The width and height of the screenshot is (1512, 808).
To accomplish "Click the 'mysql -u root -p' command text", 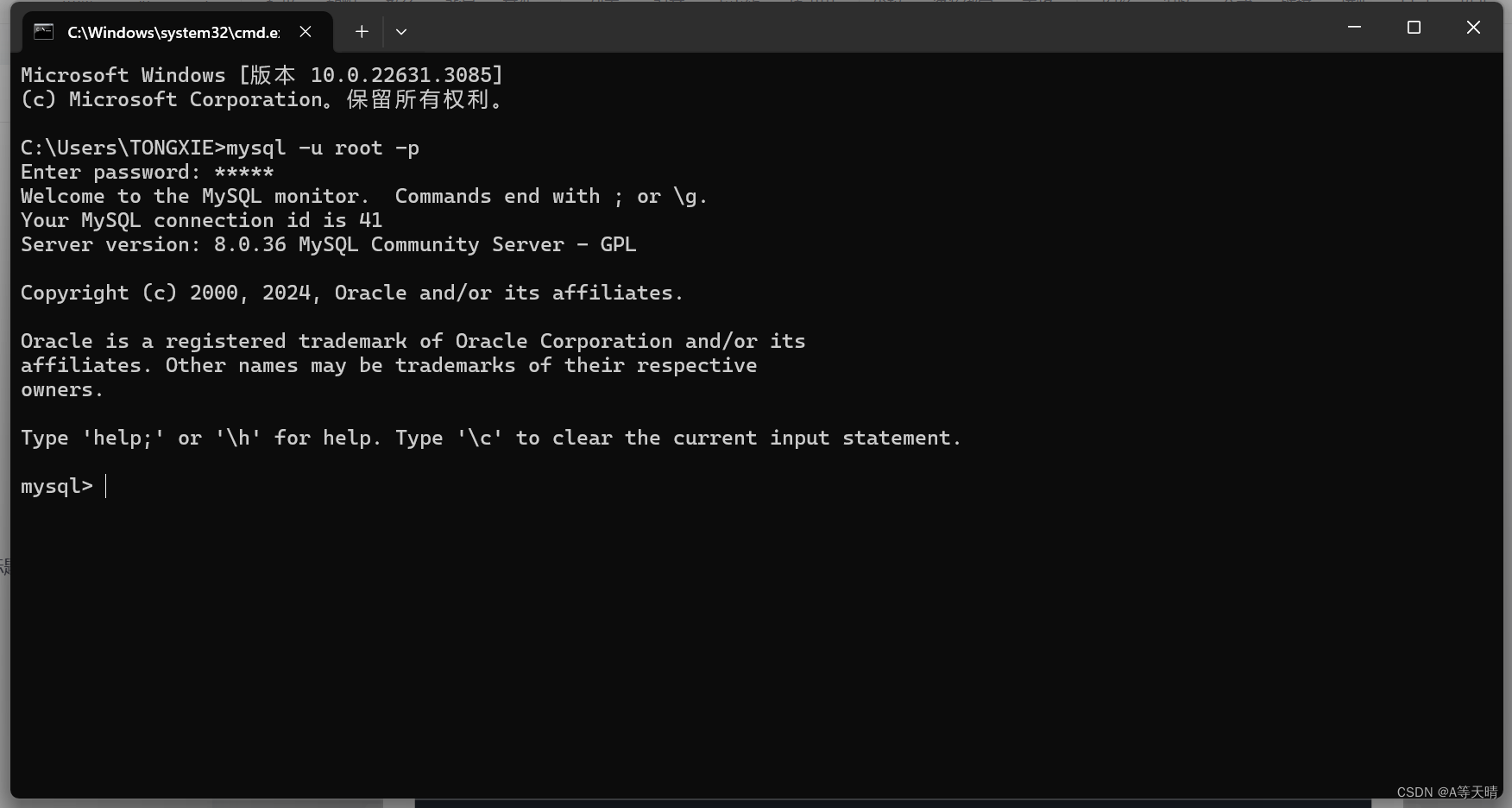I will click(x=323, y=148).
